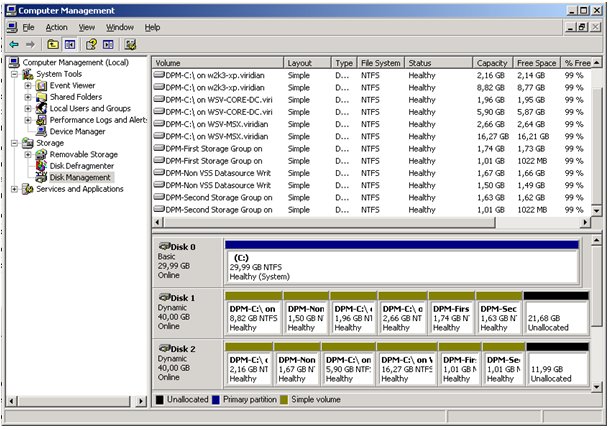610x430 pixels.
Task: Restore the inner MDI window button
Action: [x=582, y=27]
